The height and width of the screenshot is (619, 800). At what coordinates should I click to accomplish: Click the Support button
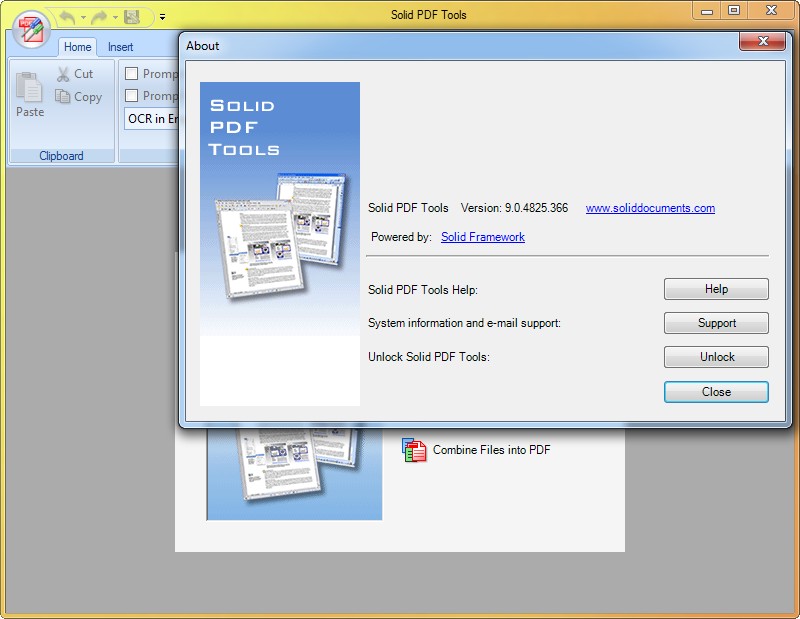pos(716,323)
